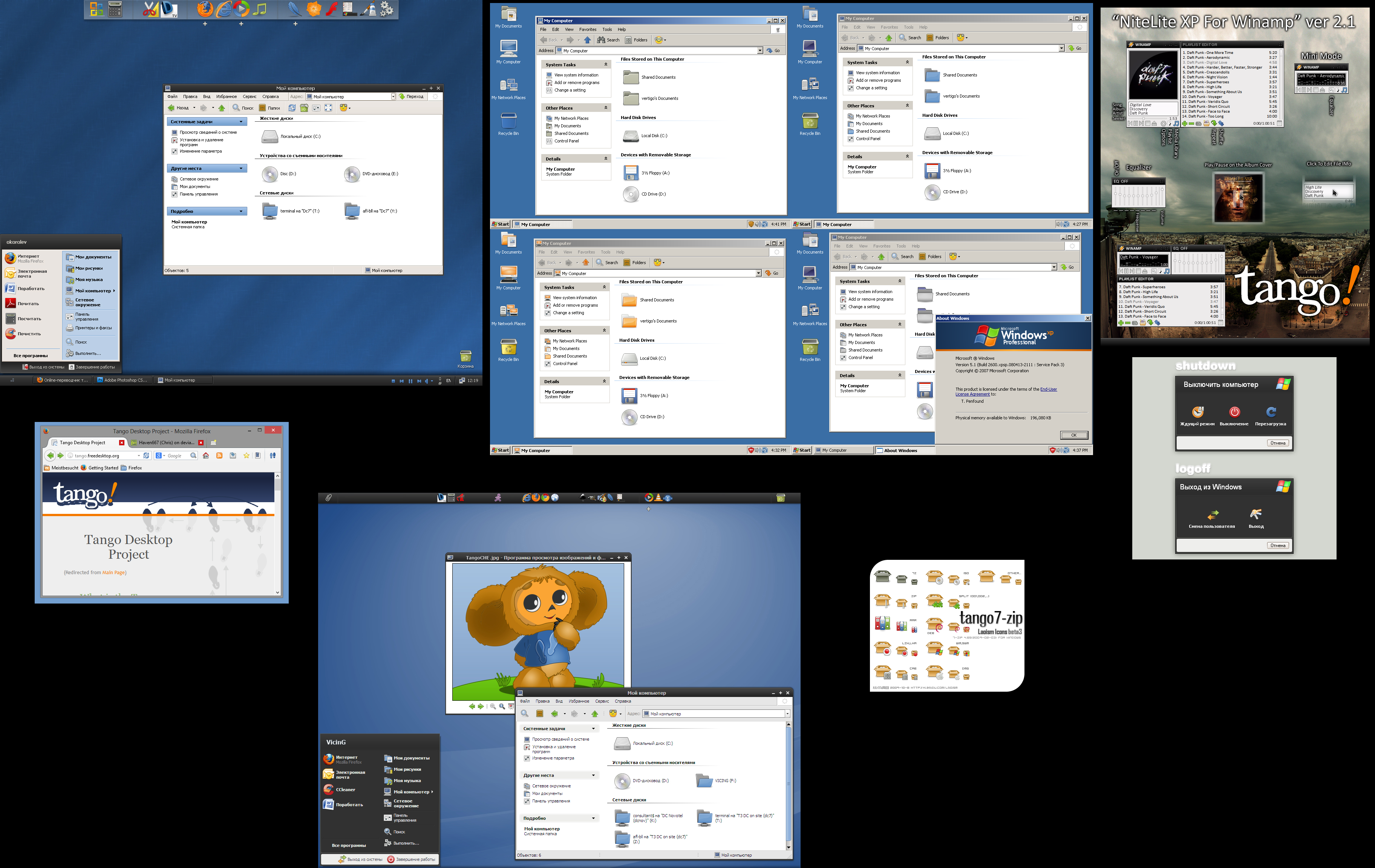
Task: Click Отмена in the shutdown dialog
Action: click(x=1278, y=443)
